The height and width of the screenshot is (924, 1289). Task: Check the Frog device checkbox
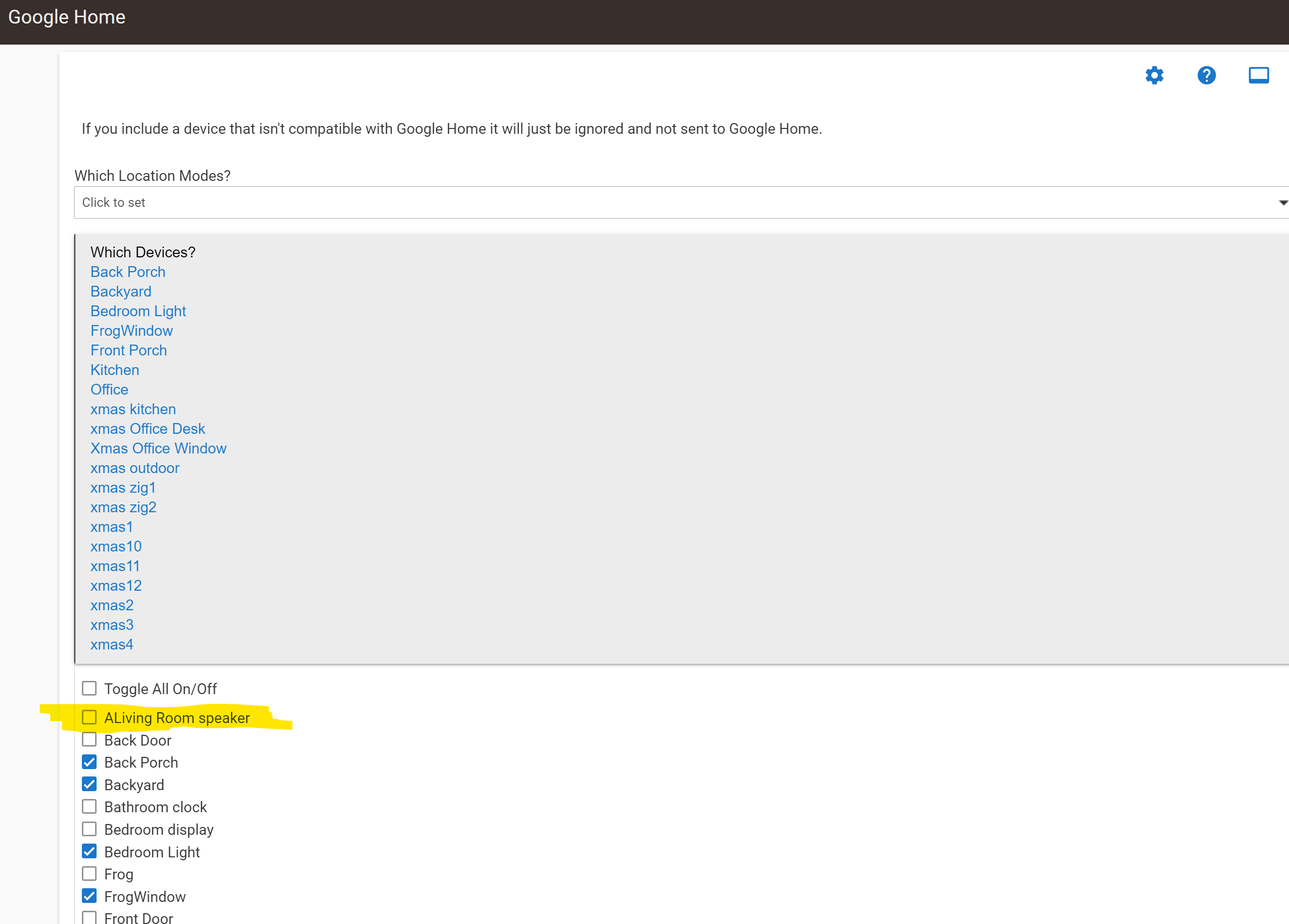pos(89,874)
